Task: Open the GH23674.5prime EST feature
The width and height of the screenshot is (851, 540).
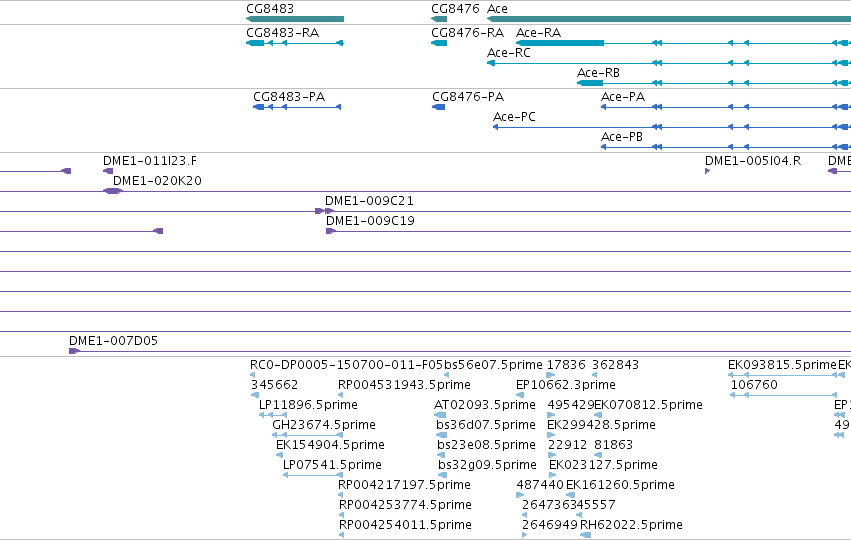Action: click(308, 435)
